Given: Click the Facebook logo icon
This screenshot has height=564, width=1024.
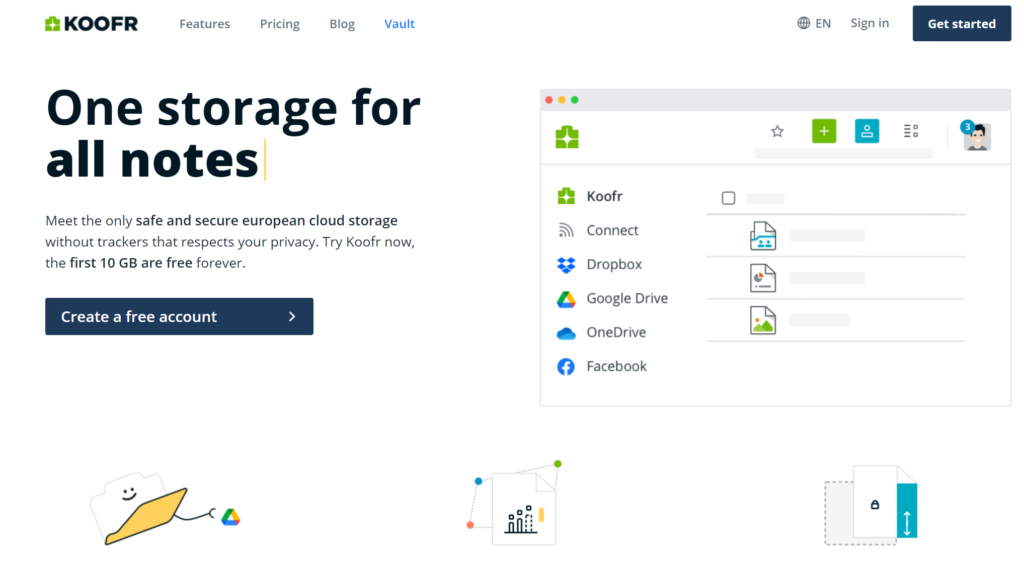Looking at the screenshot, I should pos(566,367).
